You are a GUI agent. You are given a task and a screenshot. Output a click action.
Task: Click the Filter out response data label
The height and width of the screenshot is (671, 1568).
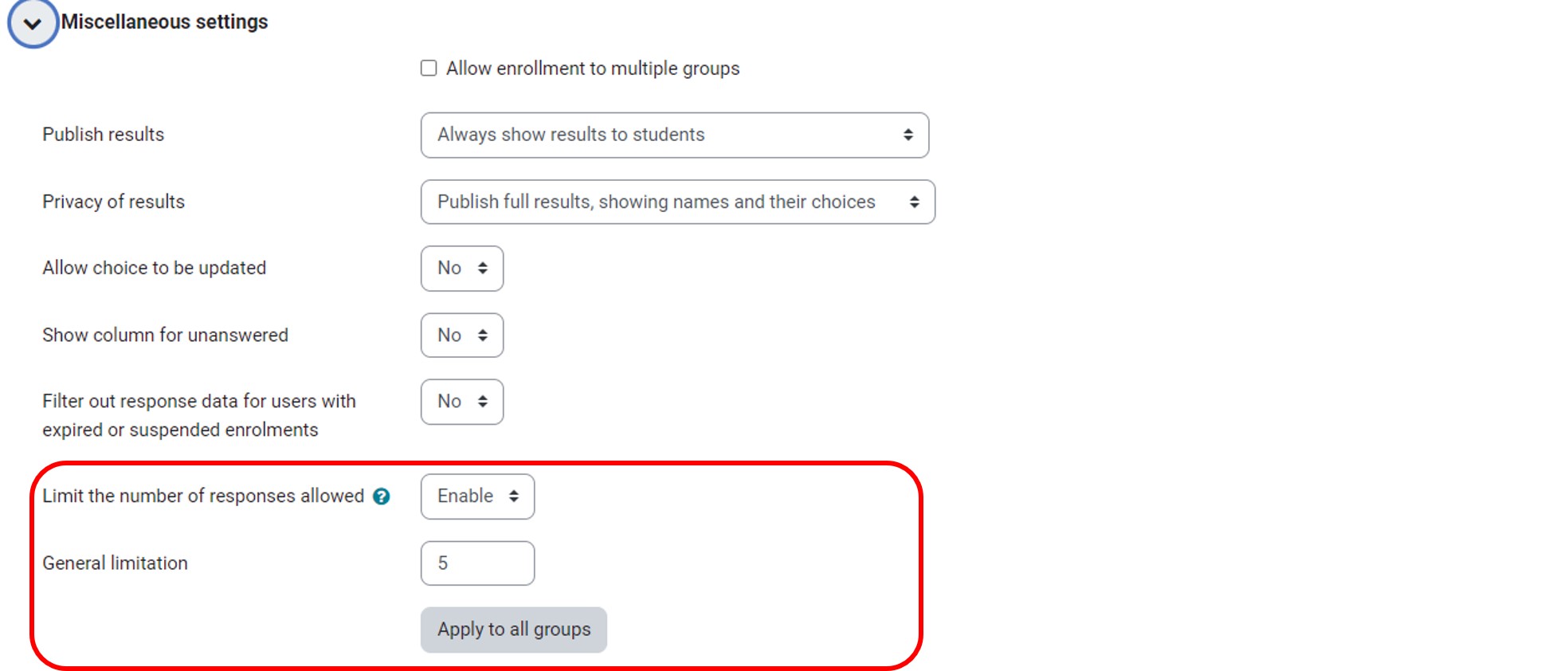point(199,415)
